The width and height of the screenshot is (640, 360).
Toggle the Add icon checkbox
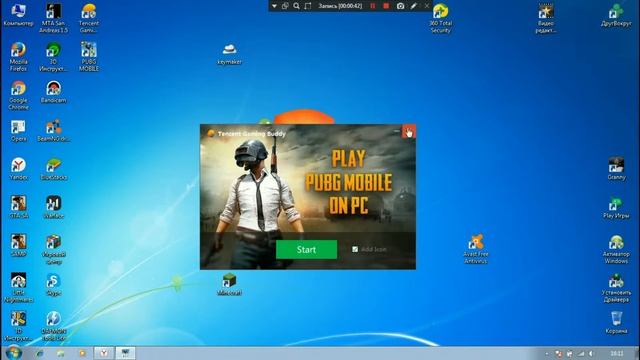(355, 249)
